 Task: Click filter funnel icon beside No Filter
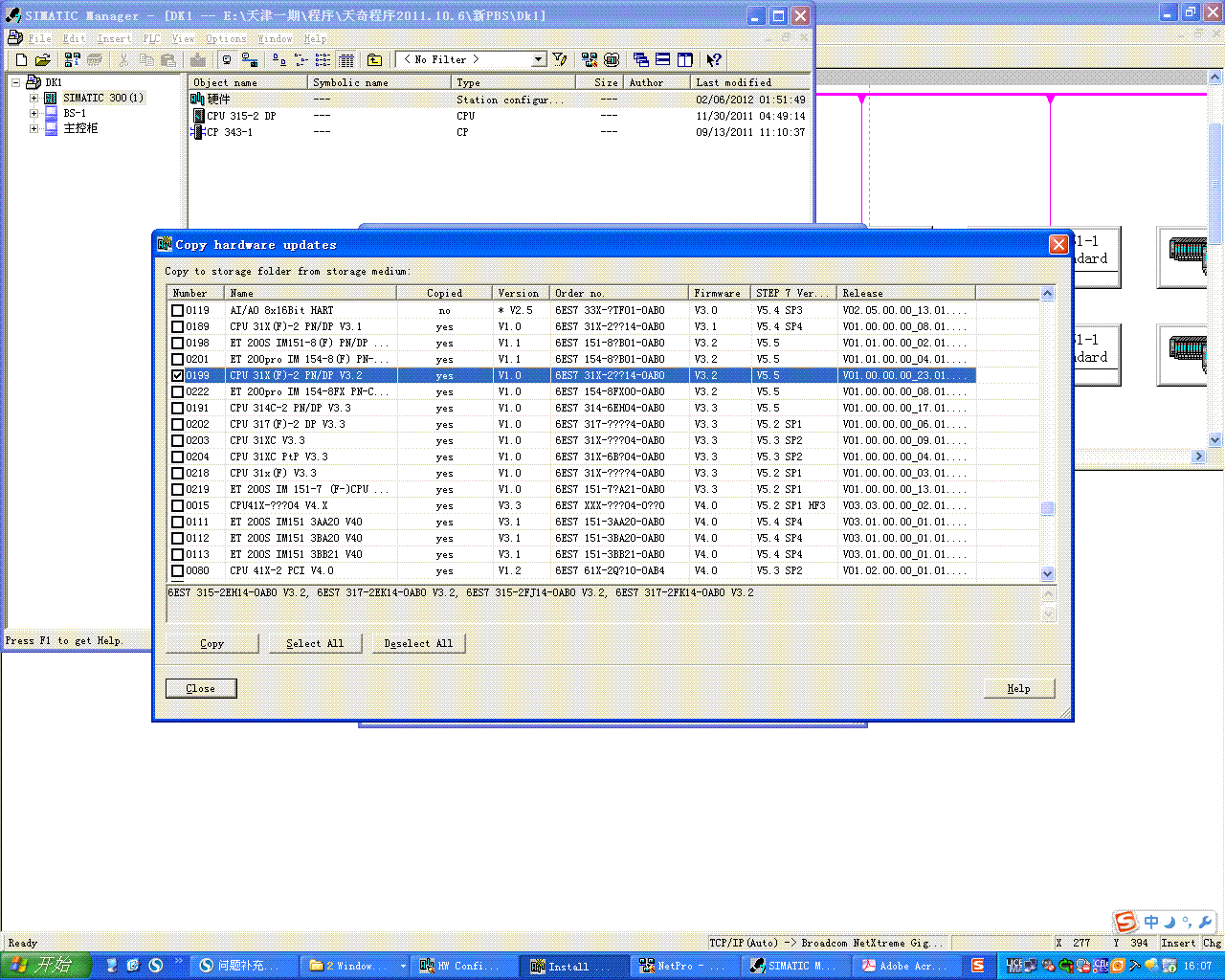click(x=560, y=59)
